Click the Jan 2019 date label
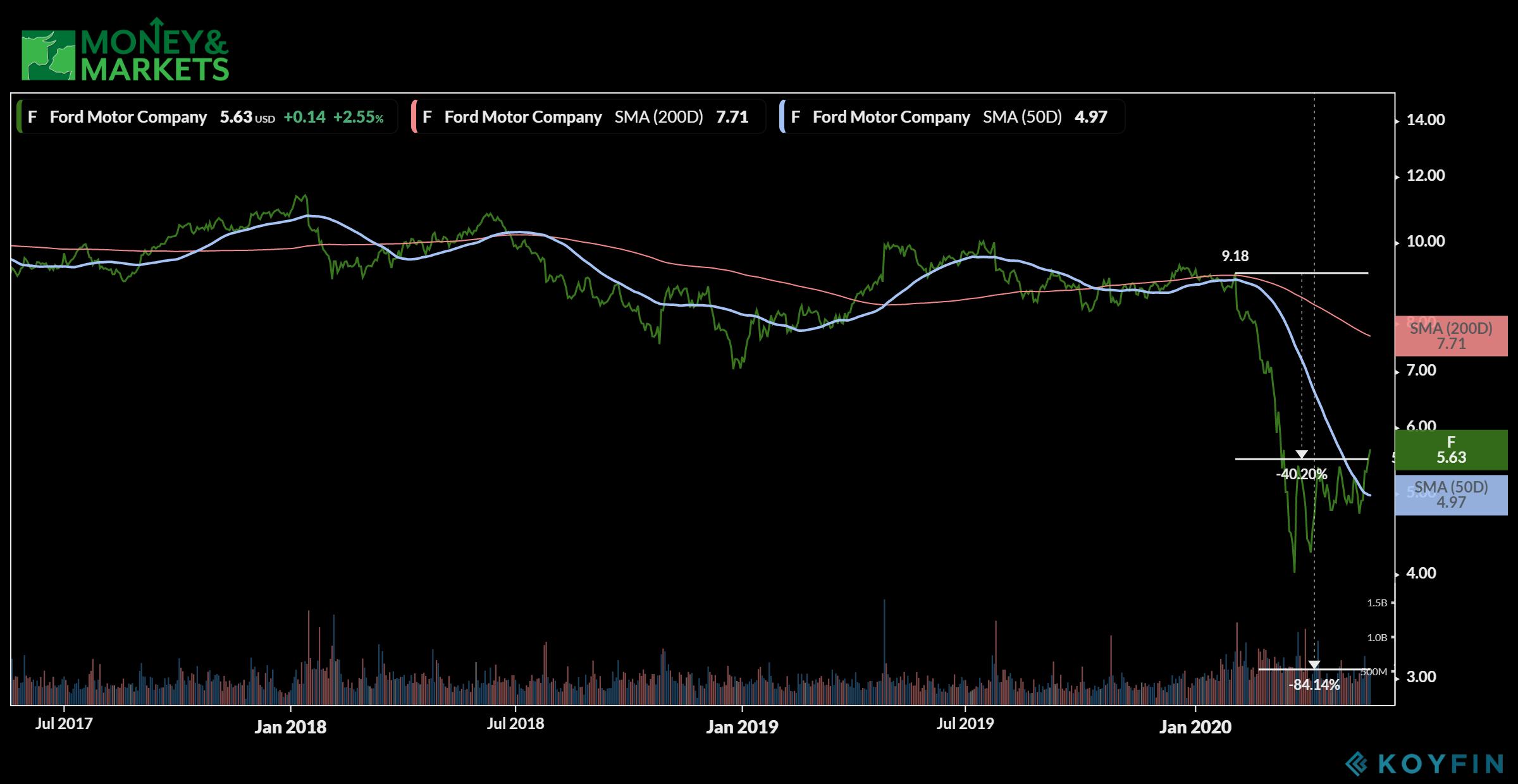The height and width of the screenshot is (784, 1518). (742, 727)
